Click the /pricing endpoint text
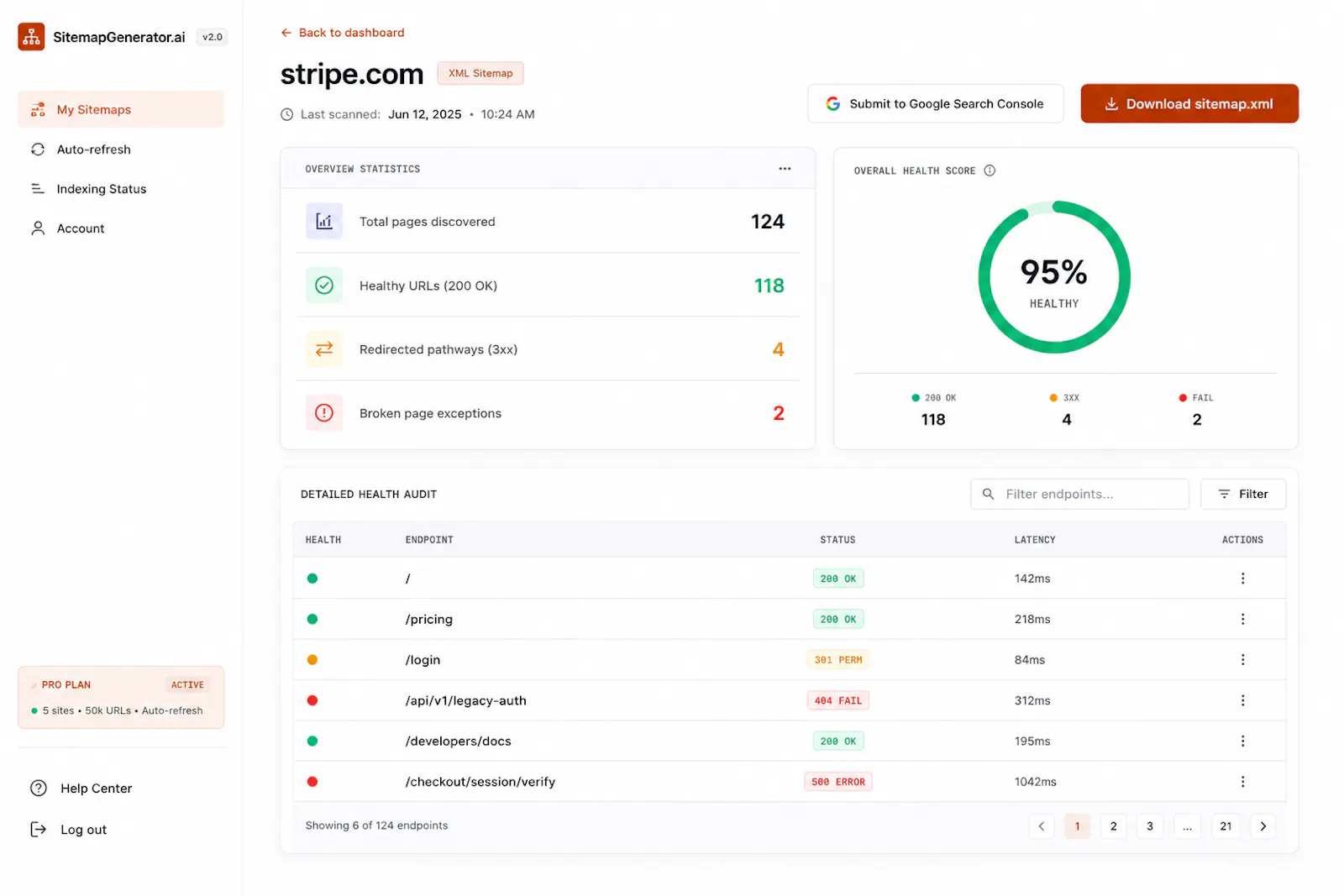The height and width of the screenshot is (896, 1344). pyautogui.click(x=429, y=620)
